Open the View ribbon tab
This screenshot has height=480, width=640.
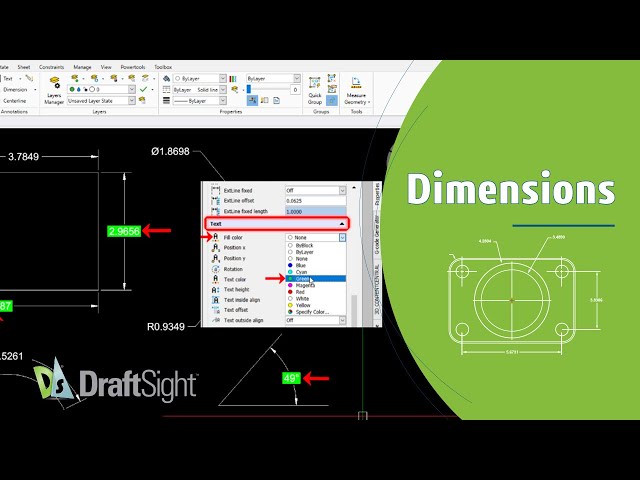pyautogui.click(x=106, y=67)
